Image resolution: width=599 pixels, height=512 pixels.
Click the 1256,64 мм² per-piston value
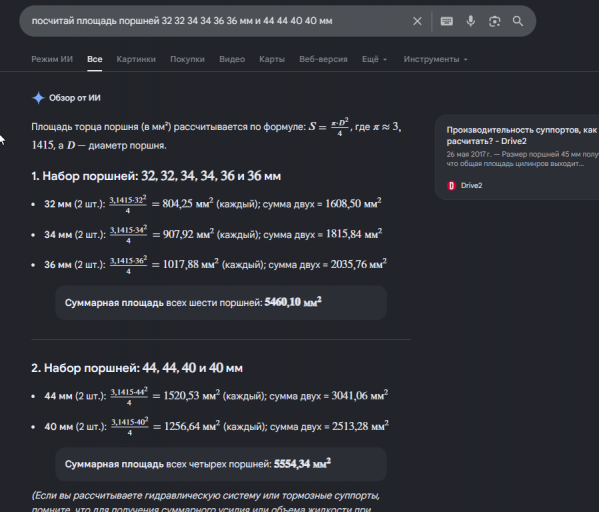[192, 426]
